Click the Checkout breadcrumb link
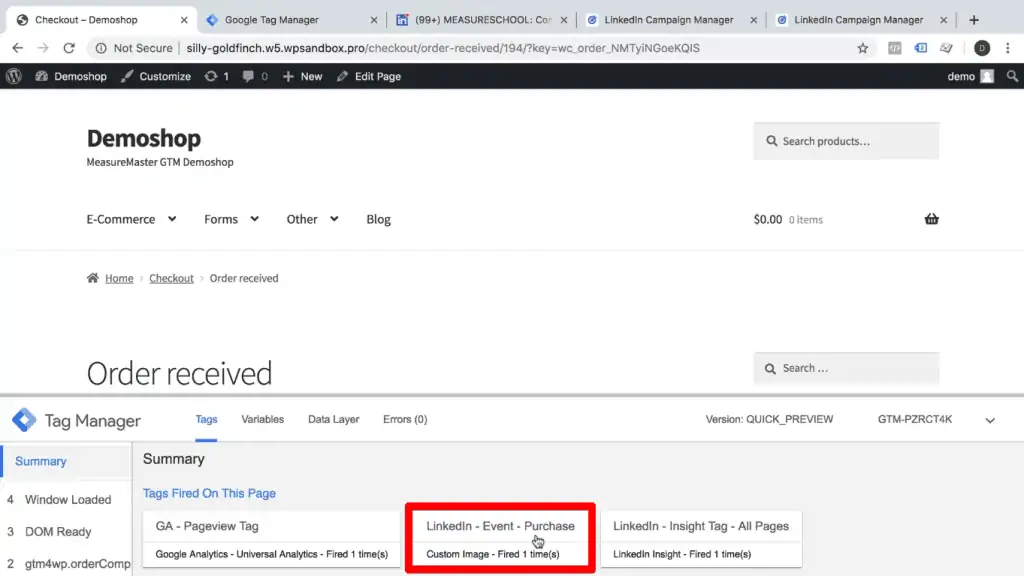 (x=171, y=278)
